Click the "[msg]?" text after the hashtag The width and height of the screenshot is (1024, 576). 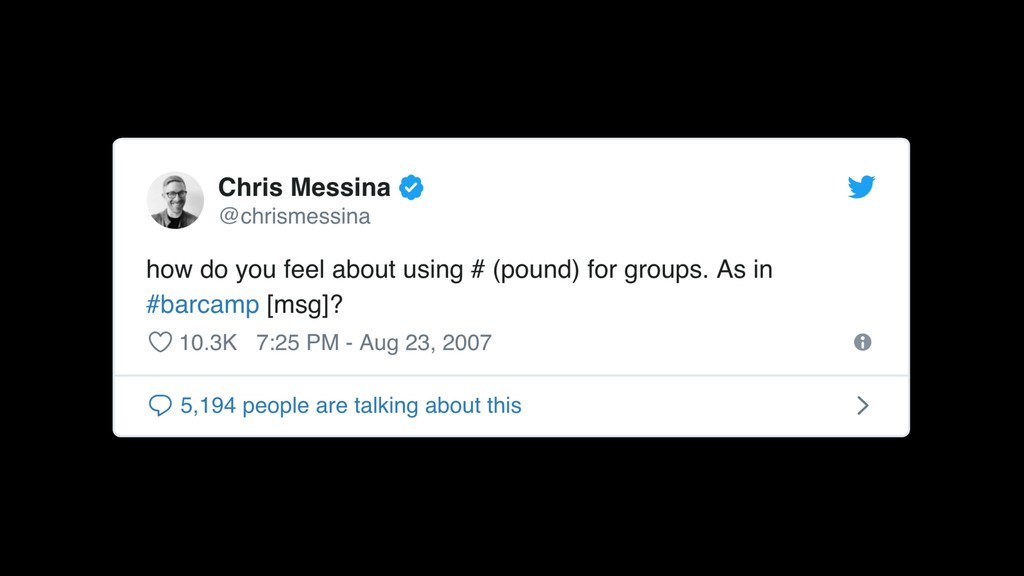(305, 304)
